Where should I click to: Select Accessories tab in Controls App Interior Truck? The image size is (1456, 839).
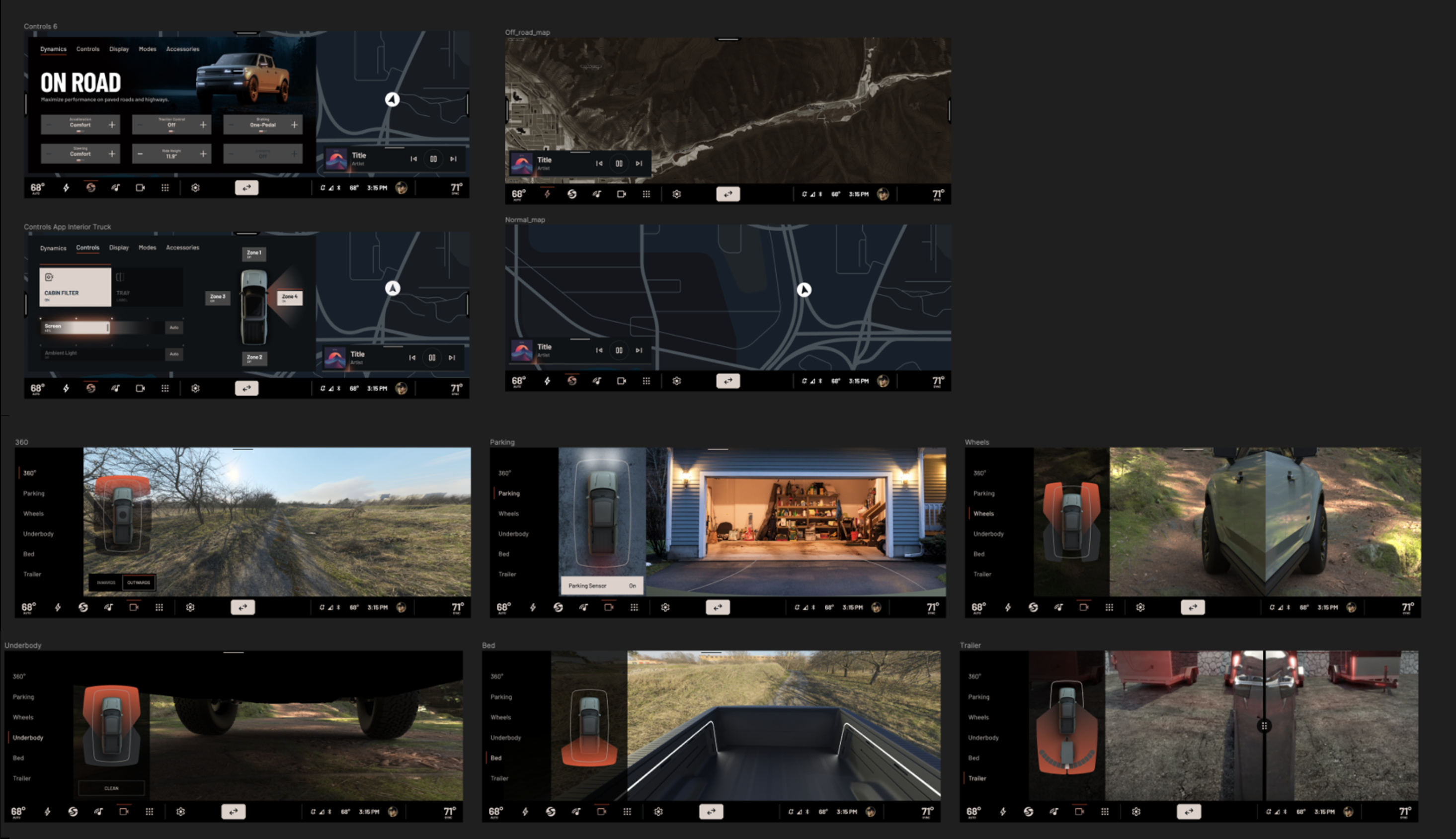(182, 248)
